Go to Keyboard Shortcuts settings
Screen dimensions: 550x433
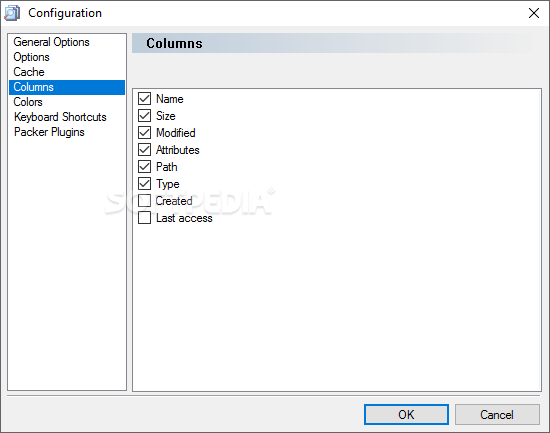(60, 117)
